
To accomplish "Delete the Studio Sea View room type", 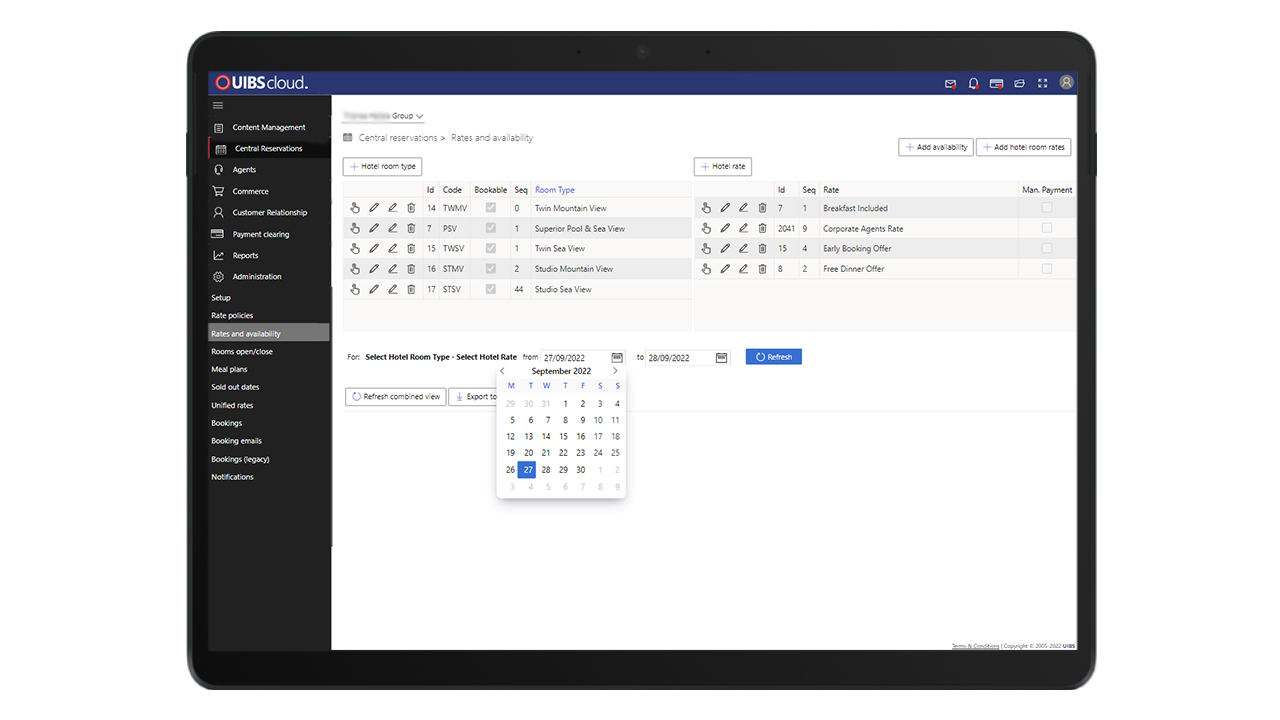I will [x=411, y=289].
